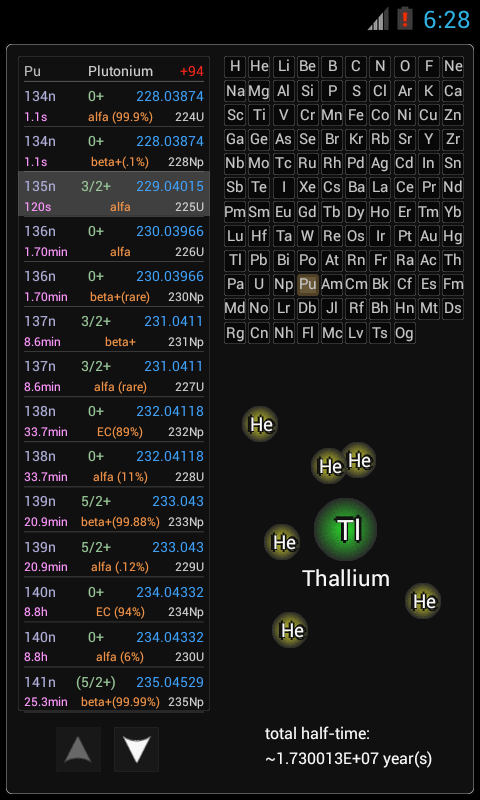480x800 pixels.
Task: Tap the green Tl Thallium atom
Action: 345,529
